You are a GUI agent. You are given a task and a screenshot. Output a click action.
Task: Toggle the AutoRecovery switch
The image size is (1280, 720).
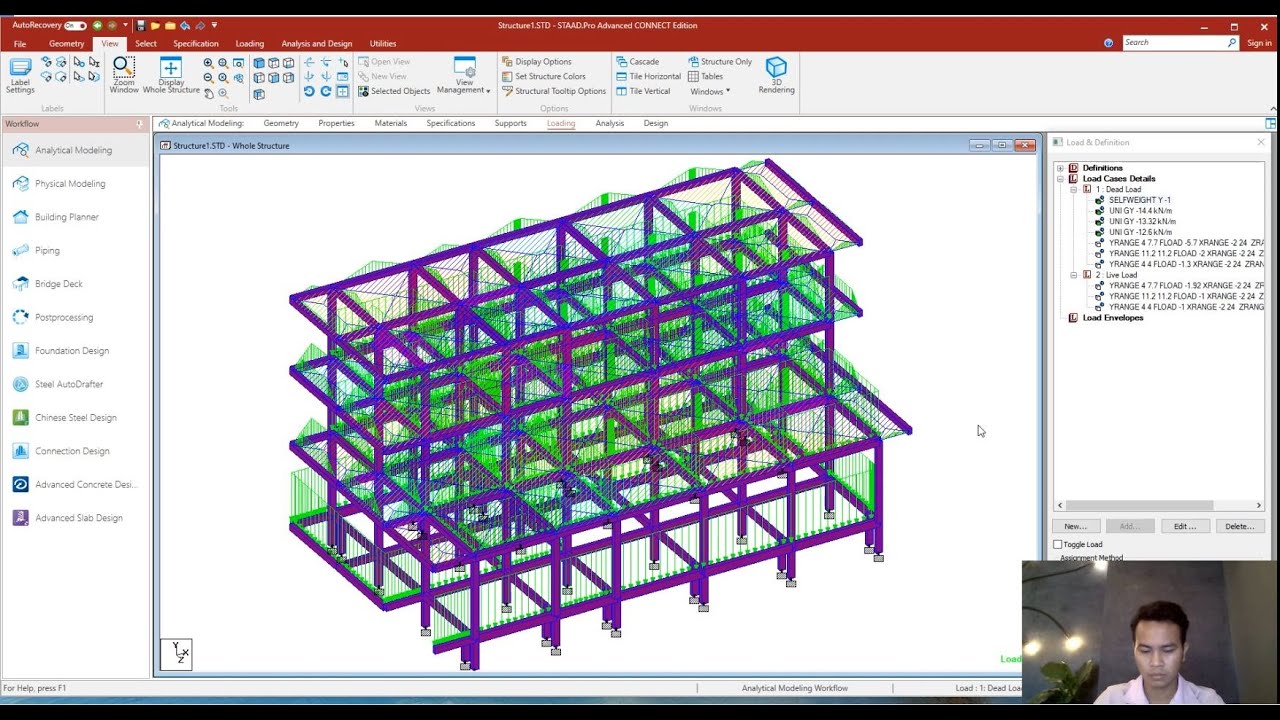coord(75,25)
